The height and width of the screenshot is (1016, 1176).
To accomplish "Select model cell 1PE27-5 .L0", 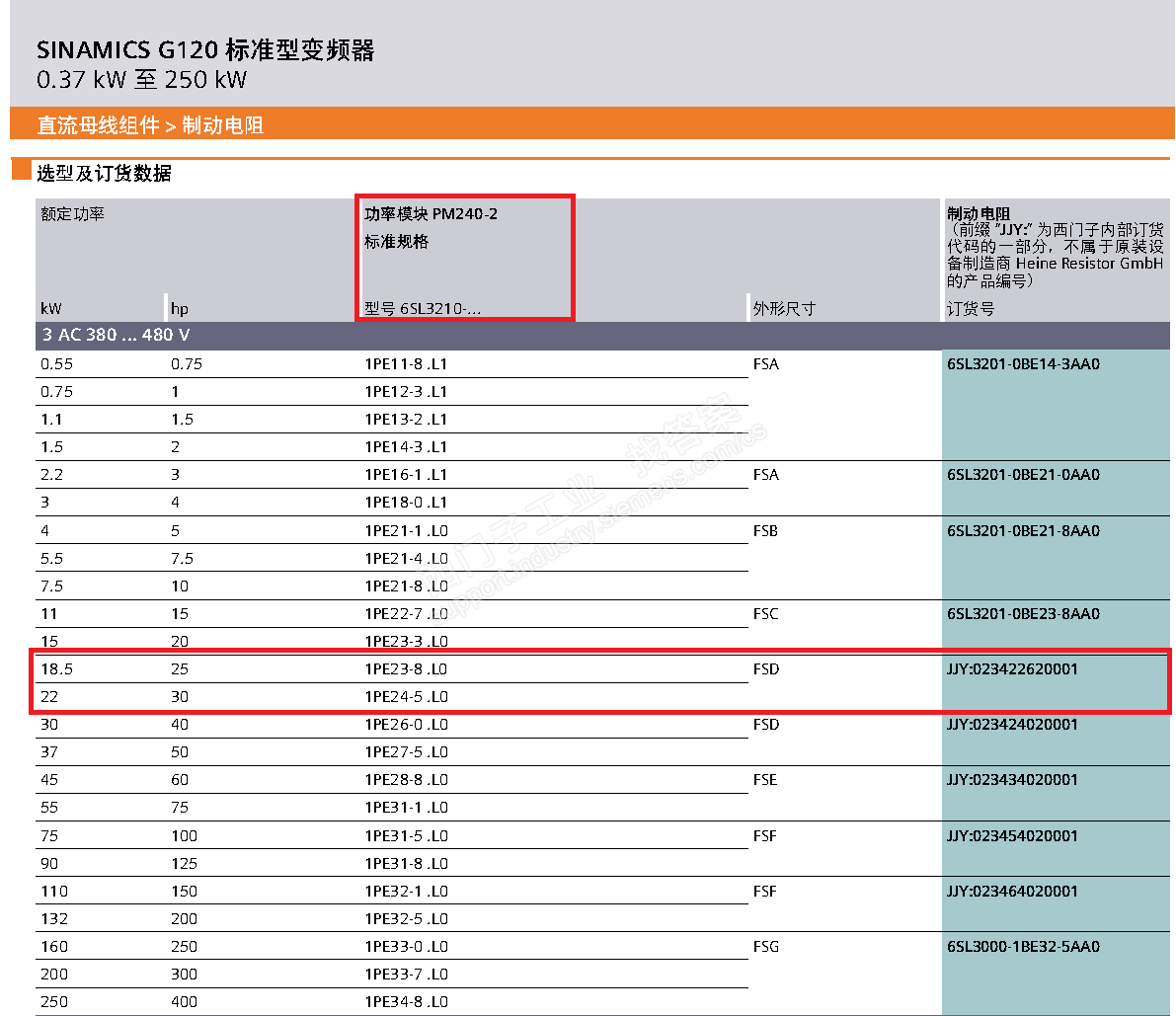I will [x=406, y=752].
